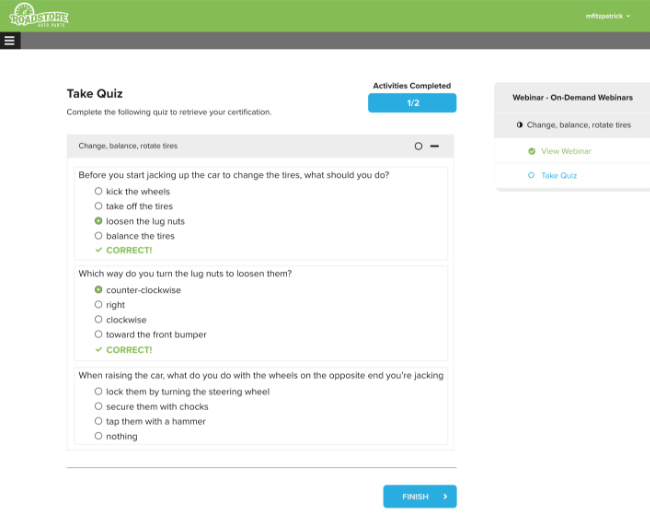650x525 pixels.
Task: Click the green checkmark beside View Webinar
Action: coord(531,151)
